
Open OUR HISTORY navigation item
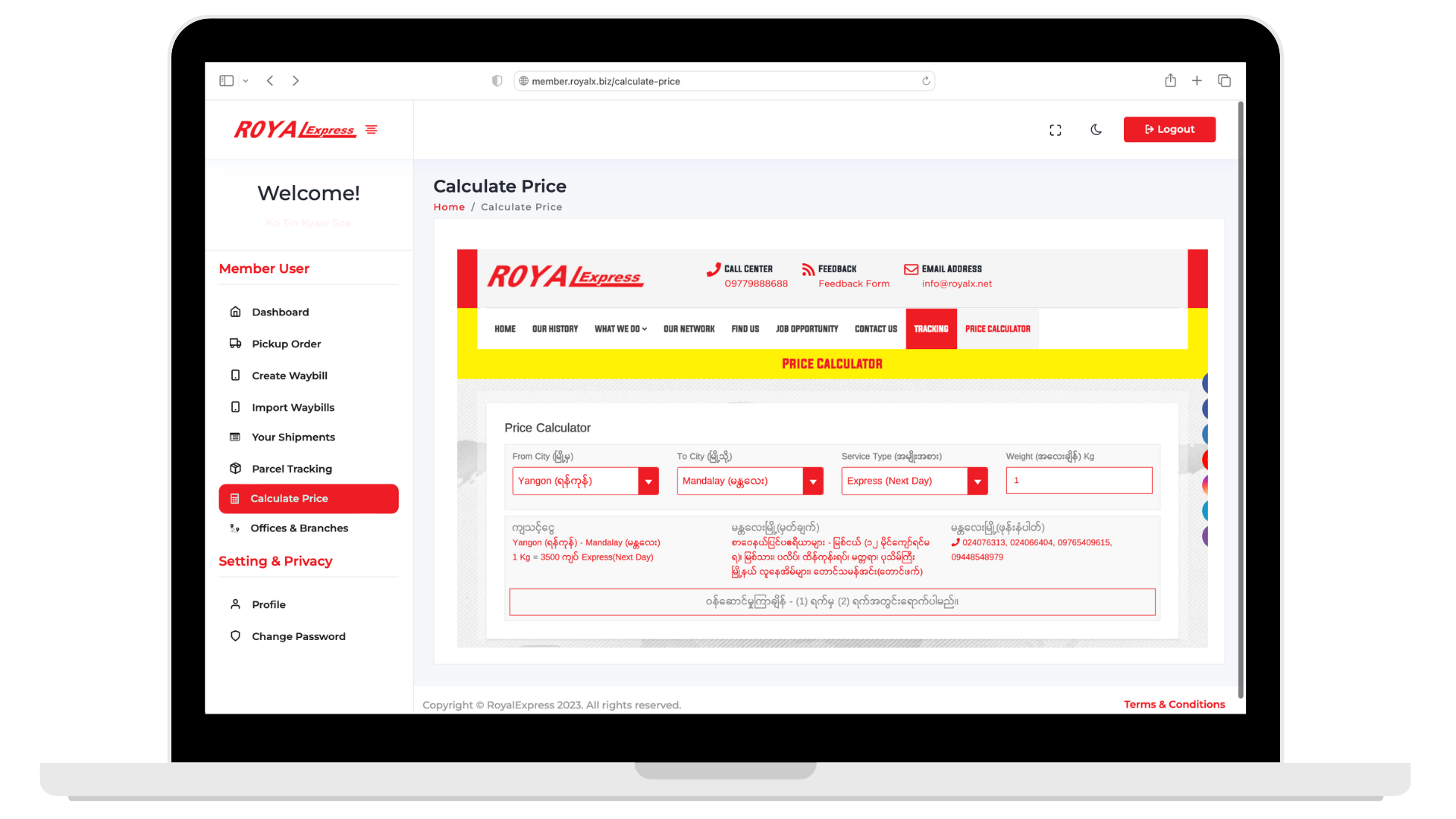555,329
